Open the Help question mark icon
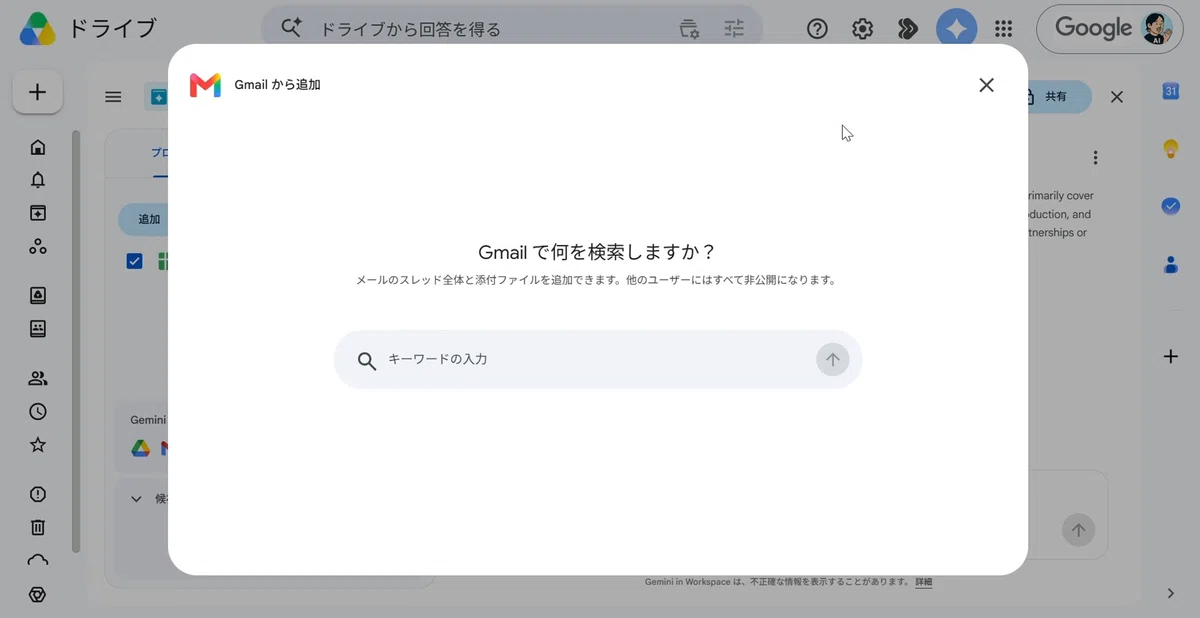The width and height of the screenshot is (1200, 618). tap(817, 29)
